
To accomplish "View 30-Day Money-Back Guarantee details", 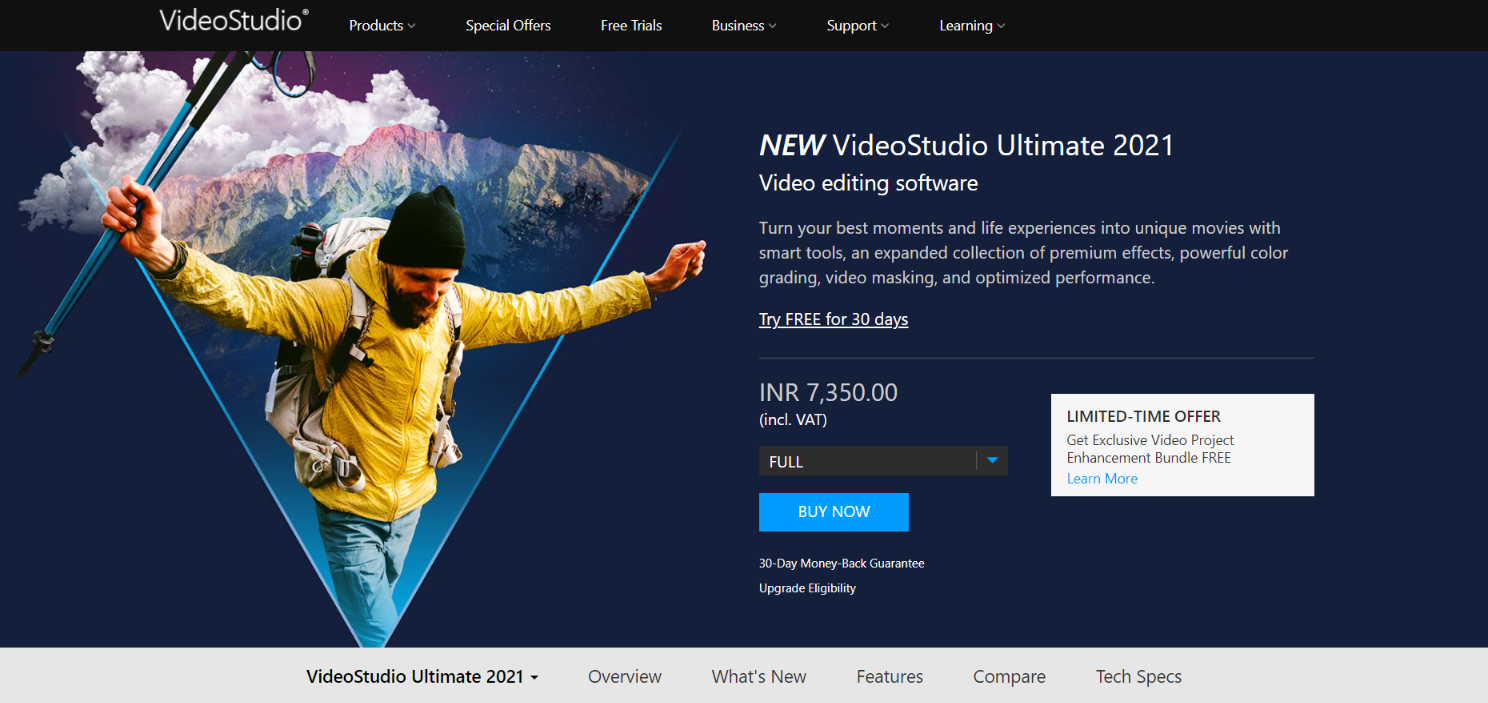I will 841,563.
